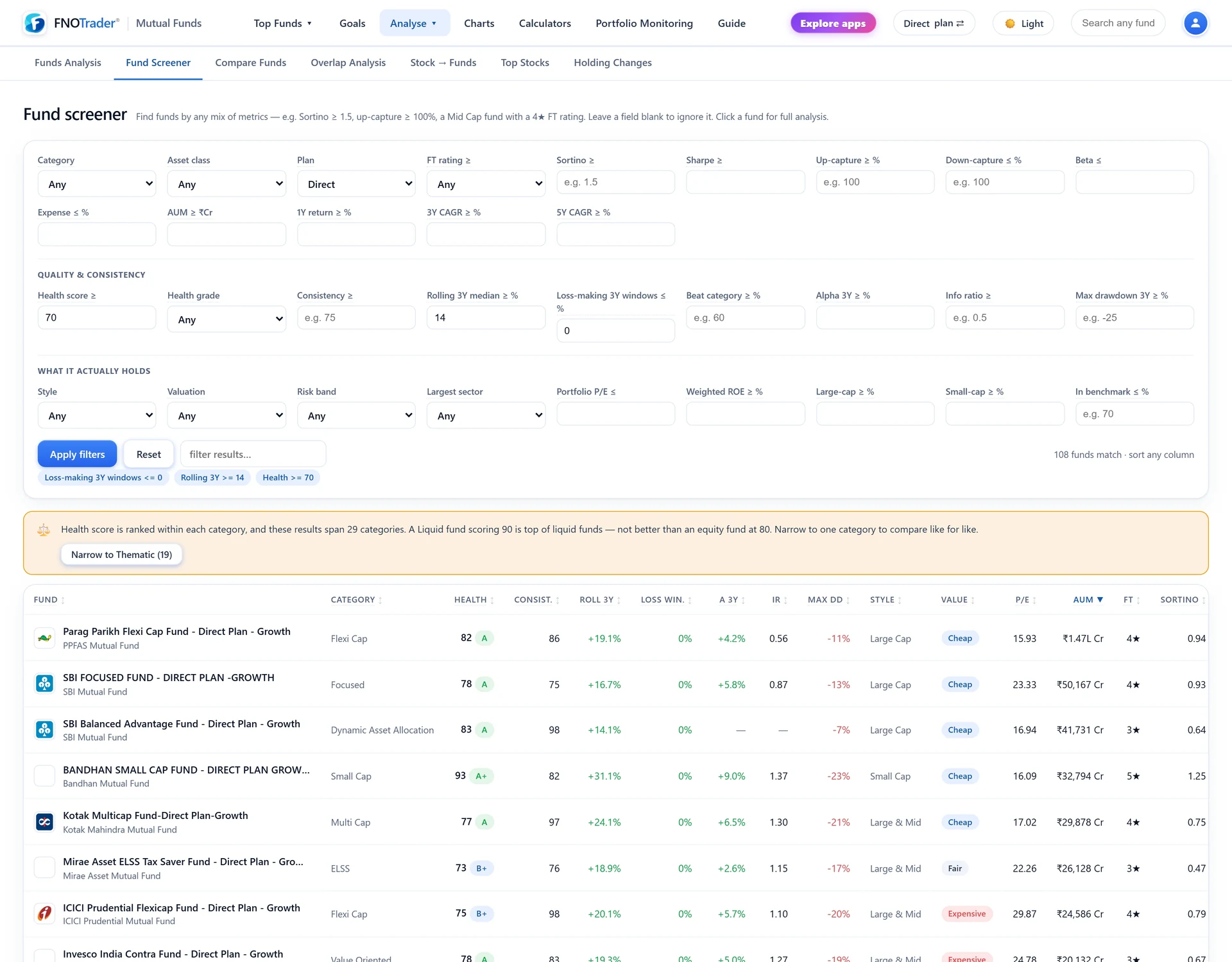Viewport: 1232px width, 962px height.
Task: Sort the FUND column header
Action: 49,600
